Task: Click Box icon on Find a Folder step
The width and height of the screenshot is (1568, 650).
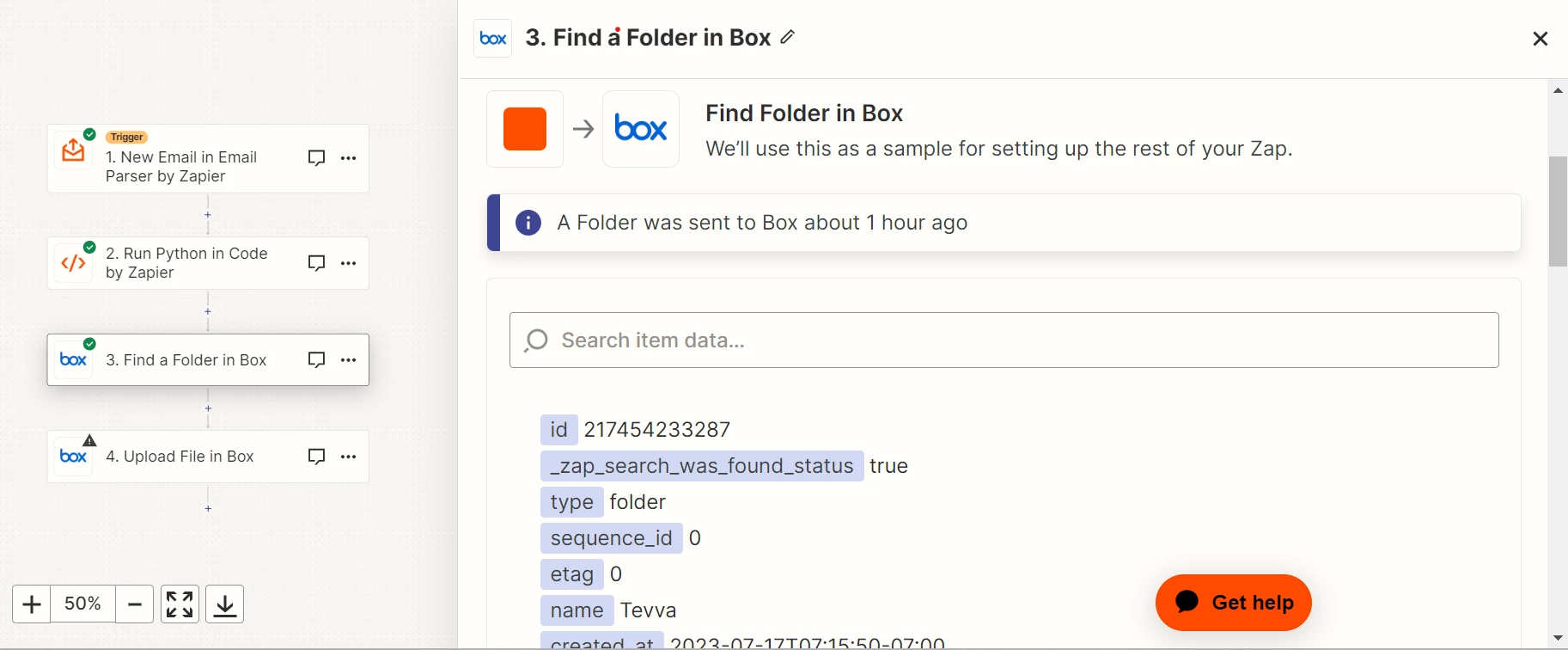Action: (74, 359)
